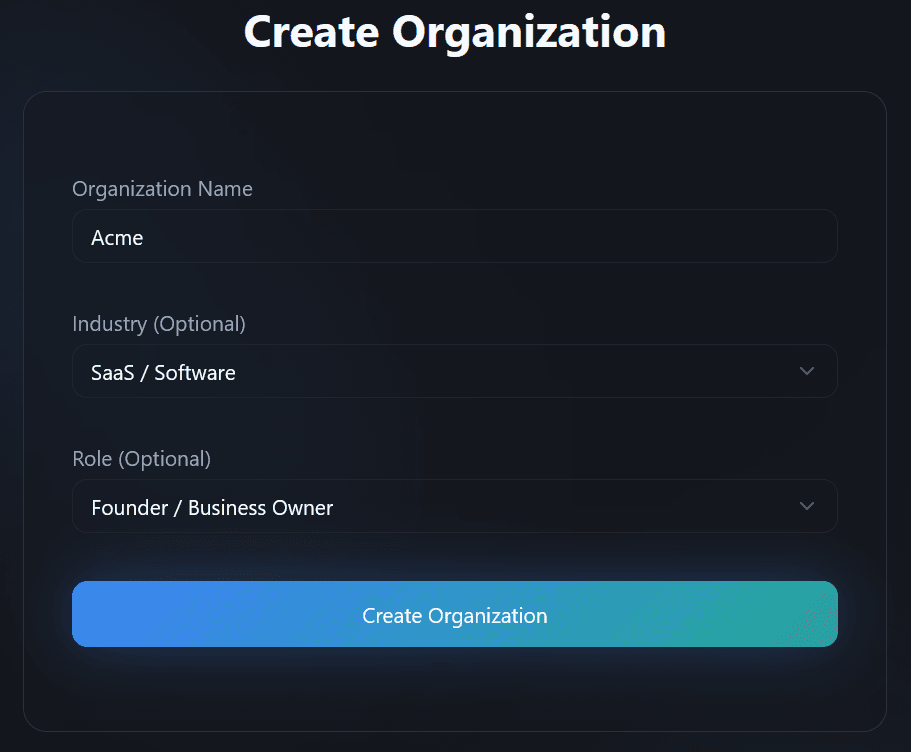Click the Industry combo box
Image resolution: width=911 pixels, height=752 pixels.
click(x=455, y=371)
